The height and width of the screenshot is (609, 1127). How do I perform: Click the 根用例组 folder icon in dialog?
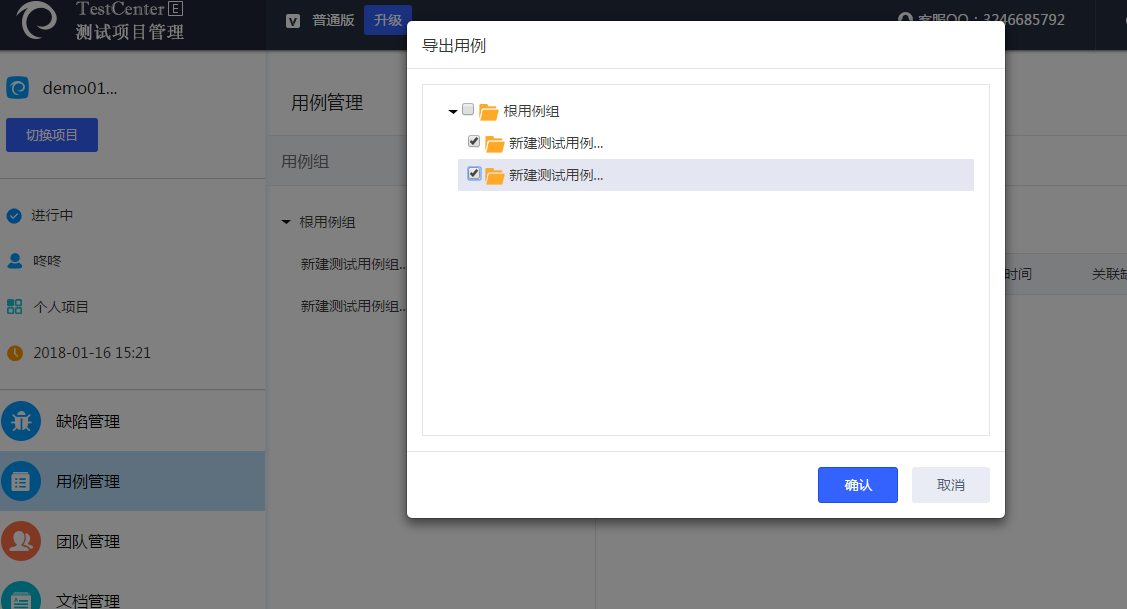click(x=488, y=112)
